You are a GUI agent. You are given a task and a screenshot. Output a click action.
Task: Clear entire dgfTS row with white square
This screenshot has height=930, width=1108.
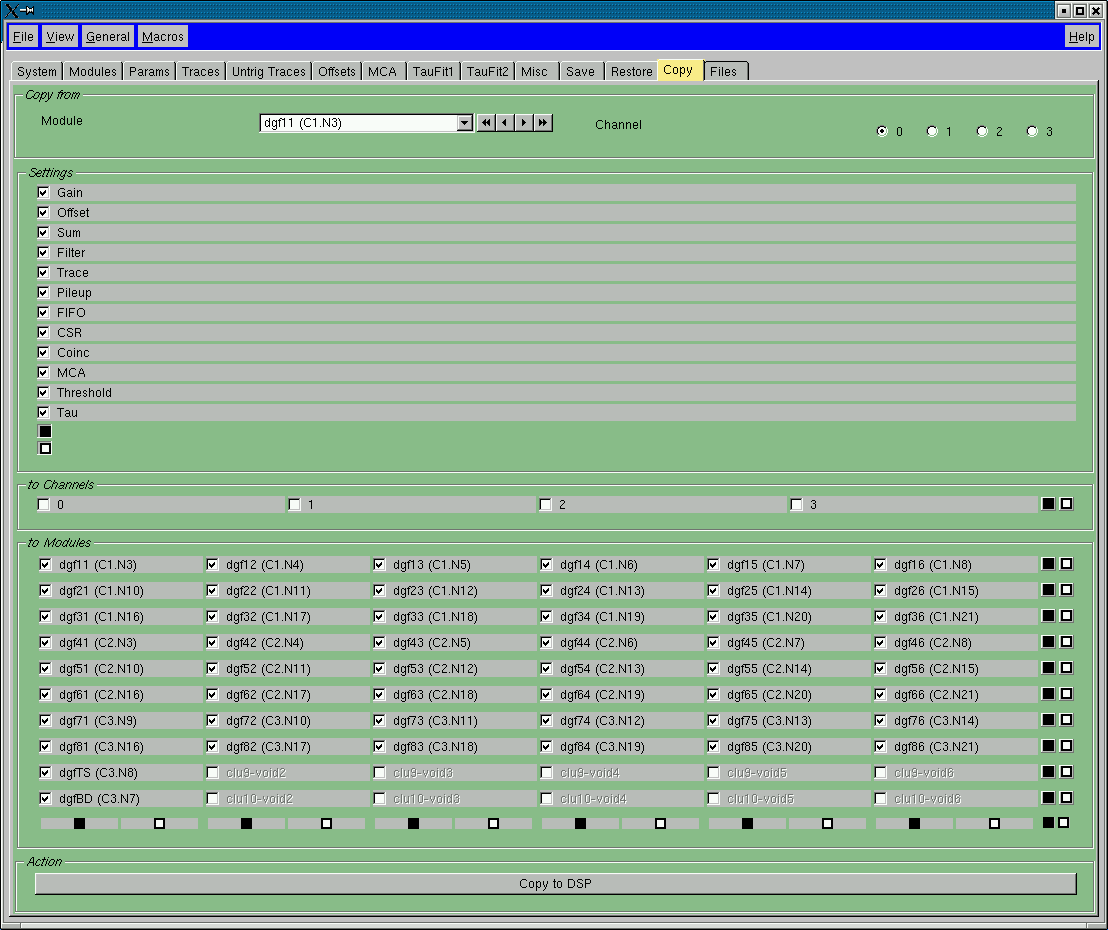(1067, 772)
